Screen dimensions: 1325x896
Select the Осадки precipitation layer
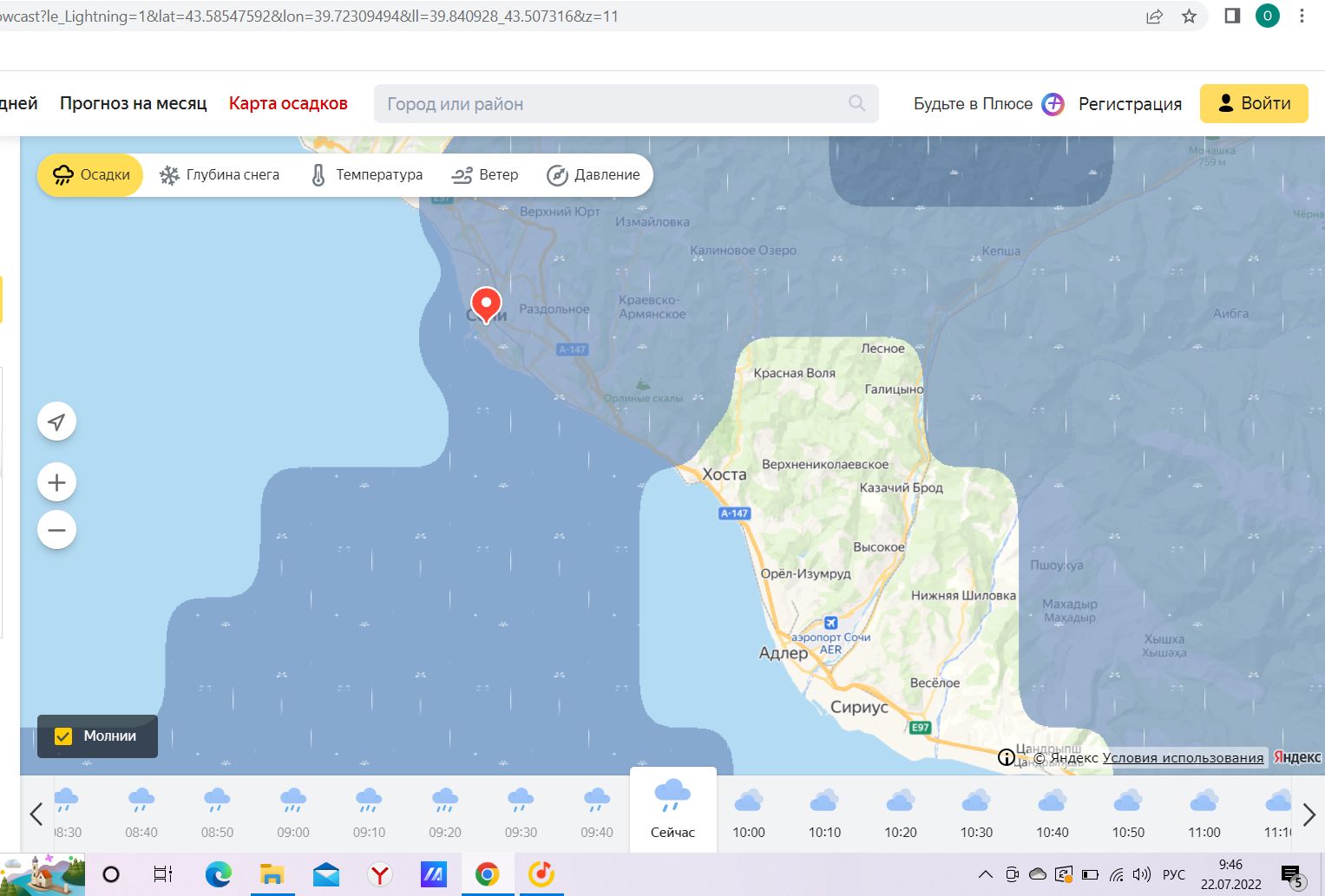coord(90,175)
